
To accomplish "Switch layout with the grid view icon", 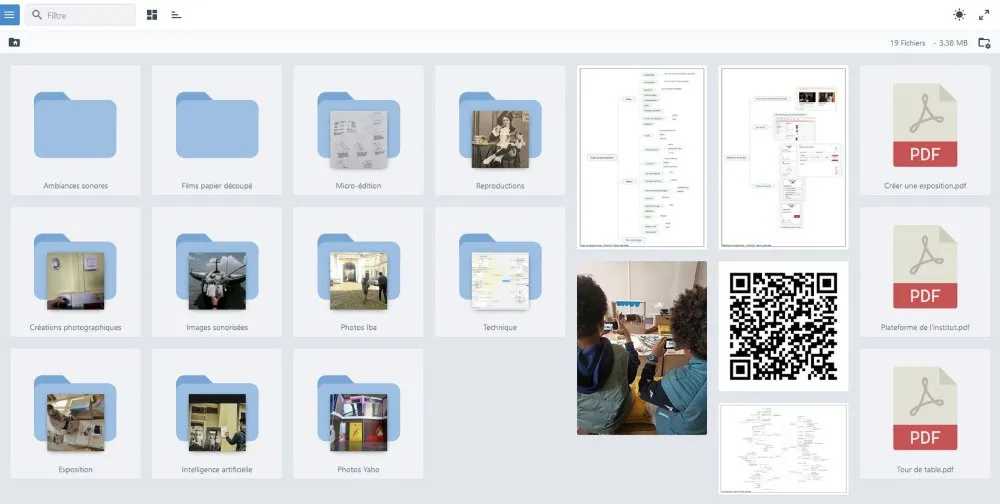I will point(152,15).
